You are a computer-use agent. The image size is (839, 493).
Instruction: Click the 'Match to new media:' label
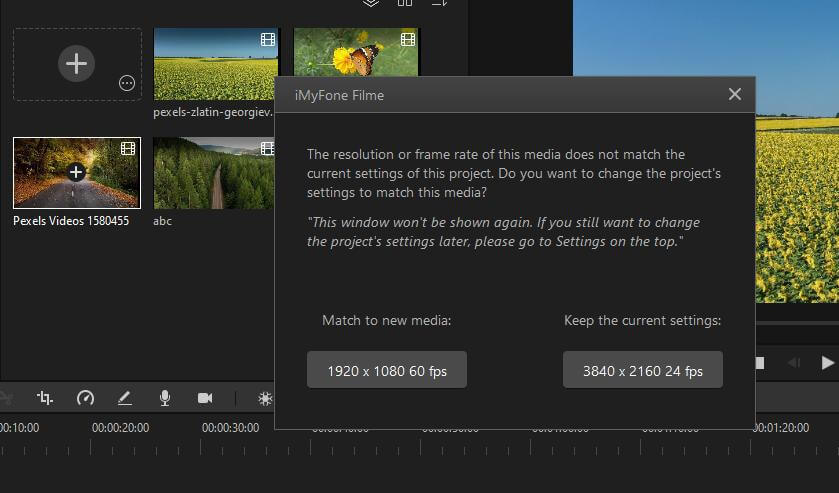[386, 320]
